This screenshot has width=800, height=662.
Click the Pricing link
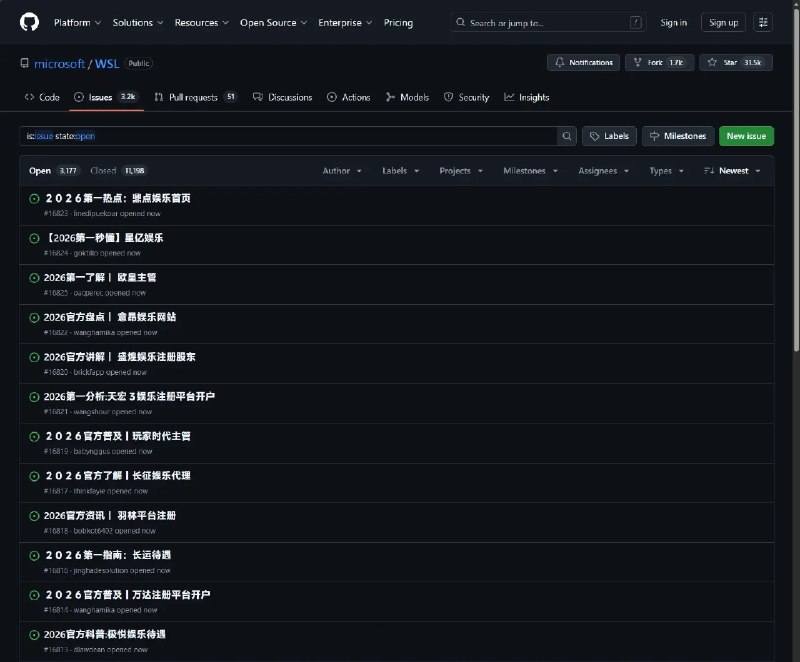(x=398, y=22)
